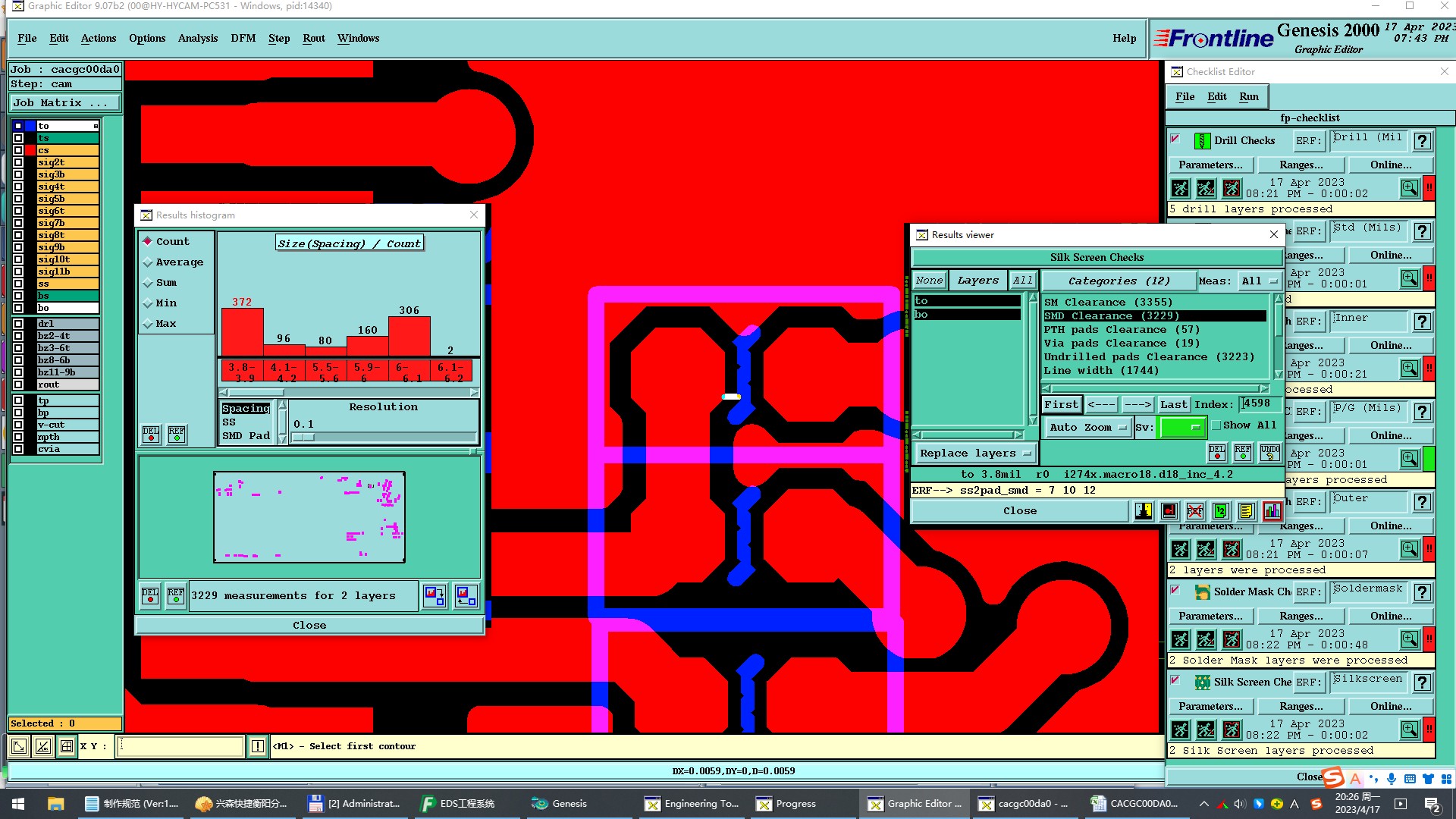Open the DFM menu
The image size is (1456, 819).
point(243,39)
